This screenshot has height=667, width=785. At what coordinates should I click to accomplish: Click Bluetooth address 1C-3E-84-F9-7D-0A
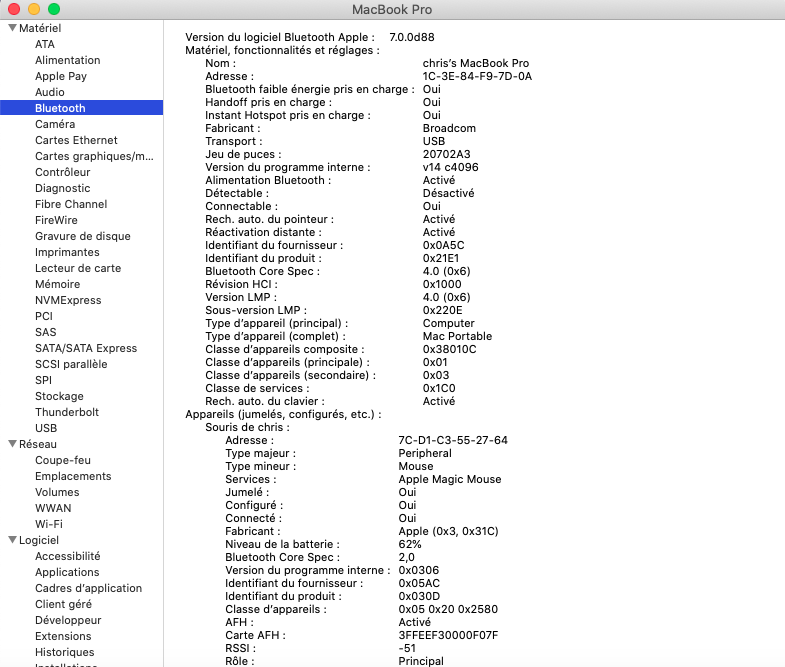point(477,76)
